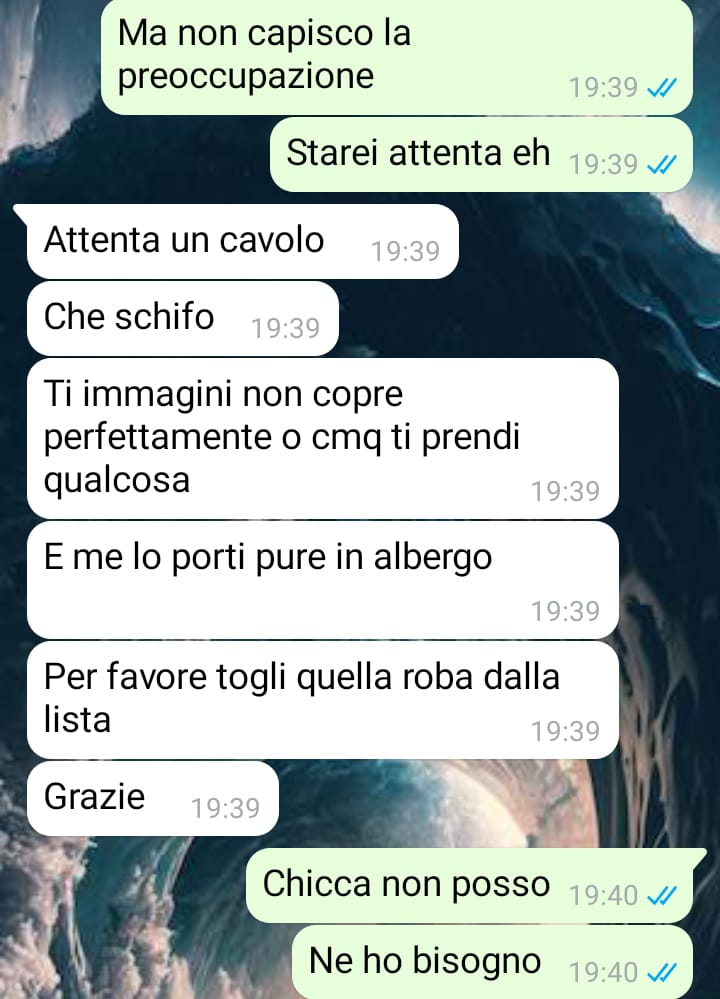Select the 'Attenta un cavolo' message bubble

click(x=242, y=241)
